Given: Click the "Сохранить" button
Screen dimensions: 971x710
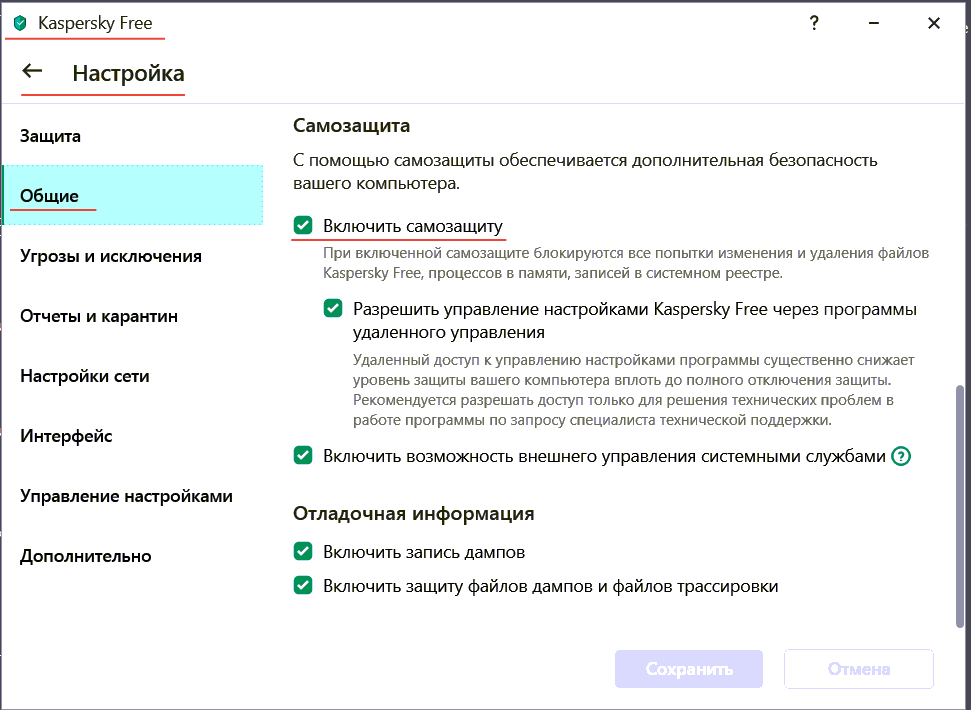Looking at the screenshot, I should pyautogui.click(x=689, y=669).
